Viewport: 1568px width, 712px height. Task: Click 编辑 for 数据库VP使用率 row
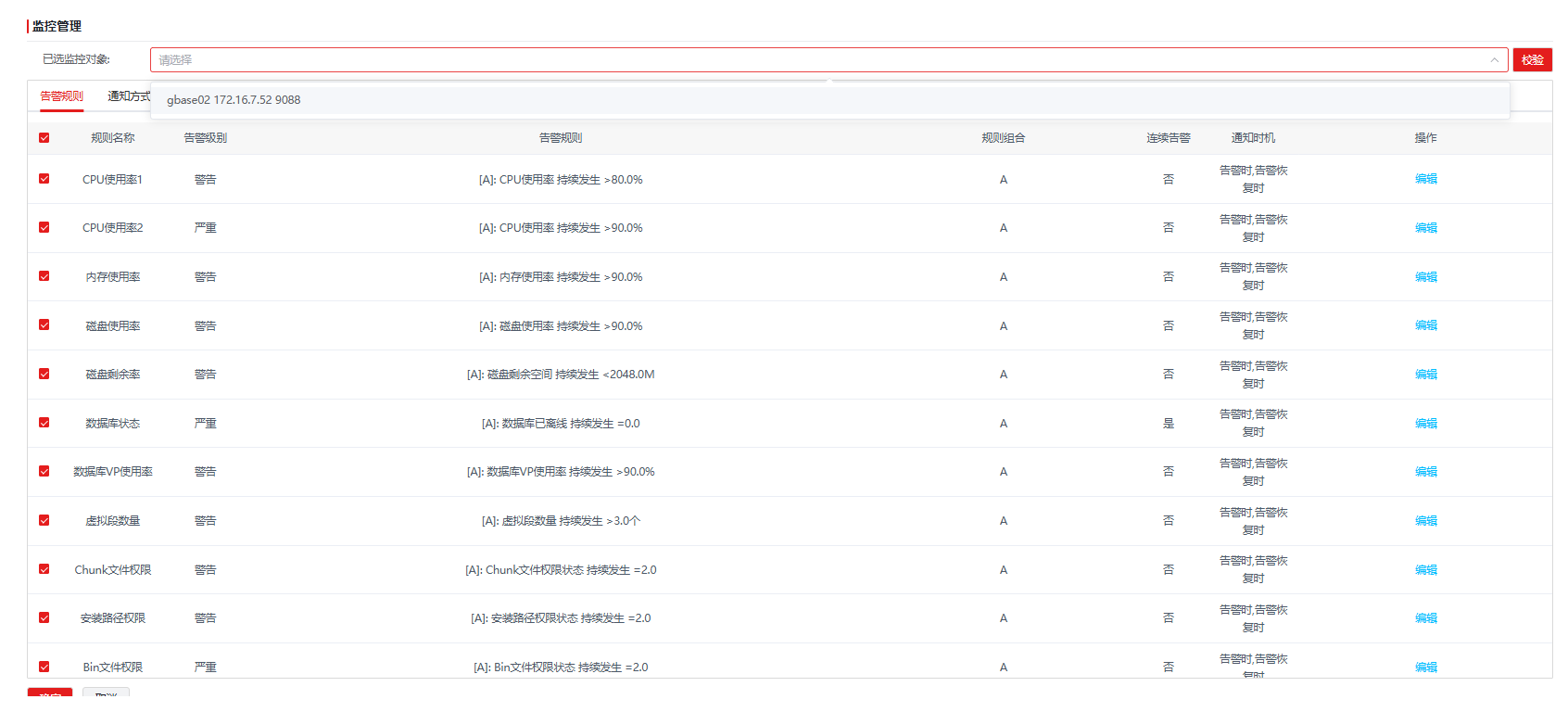pyautogui.click(x=1425, y=472)
